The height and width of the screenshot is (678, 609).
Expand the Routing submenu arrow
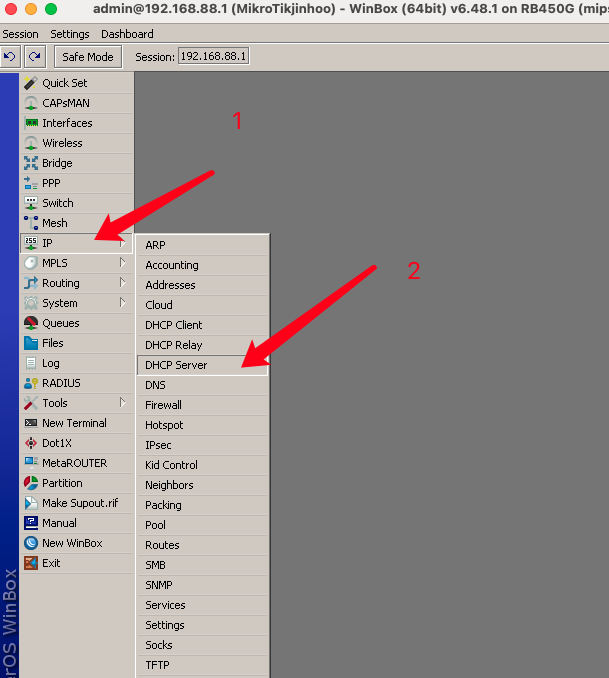pos(123,283)
